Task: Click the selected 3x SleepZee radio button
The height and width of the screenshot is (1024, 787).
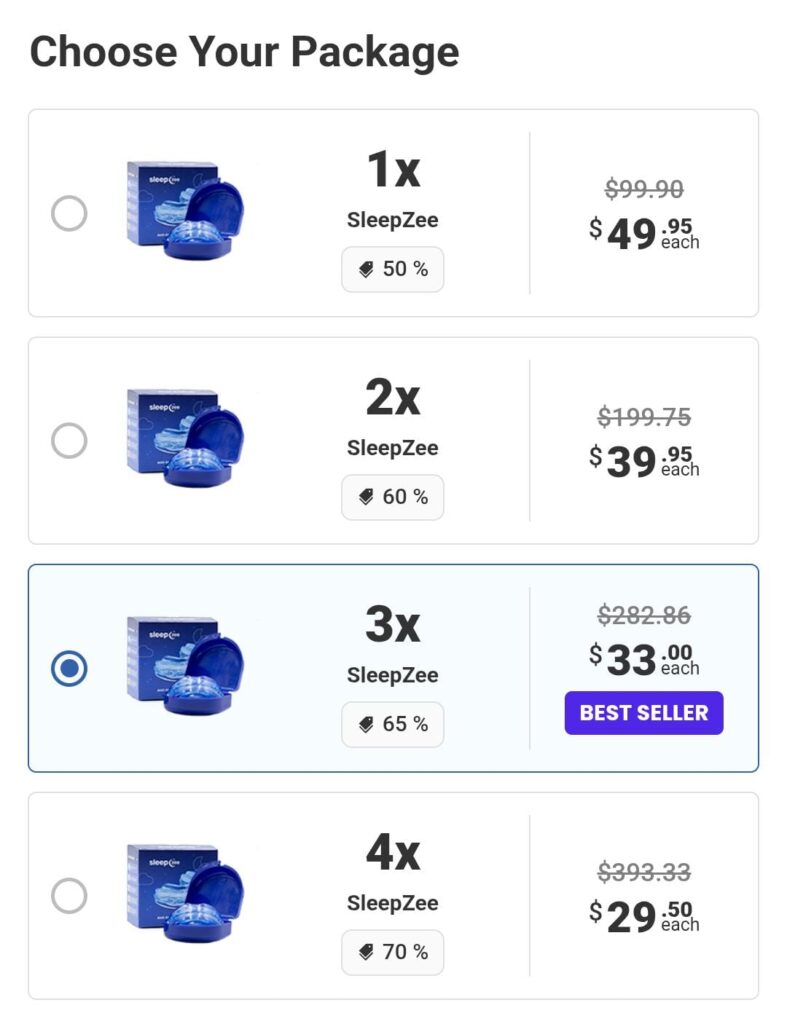Action: point(69,668)
